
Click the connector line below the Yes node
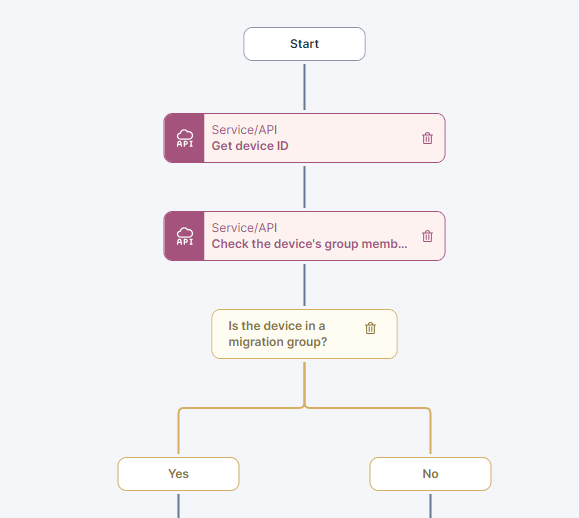178,506
